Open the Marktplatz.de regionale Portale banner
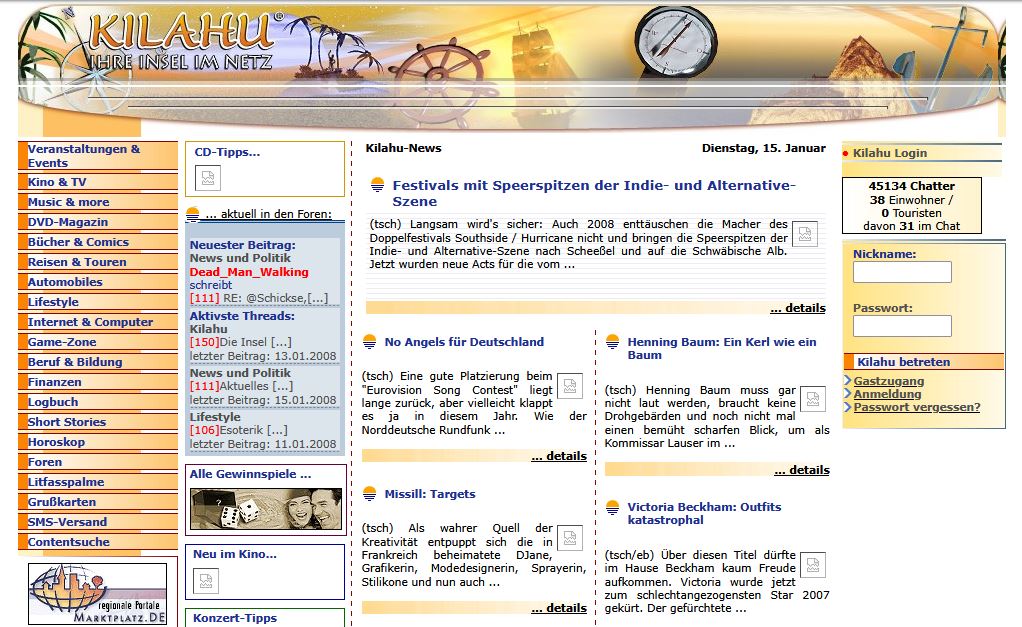 (97, 594)
